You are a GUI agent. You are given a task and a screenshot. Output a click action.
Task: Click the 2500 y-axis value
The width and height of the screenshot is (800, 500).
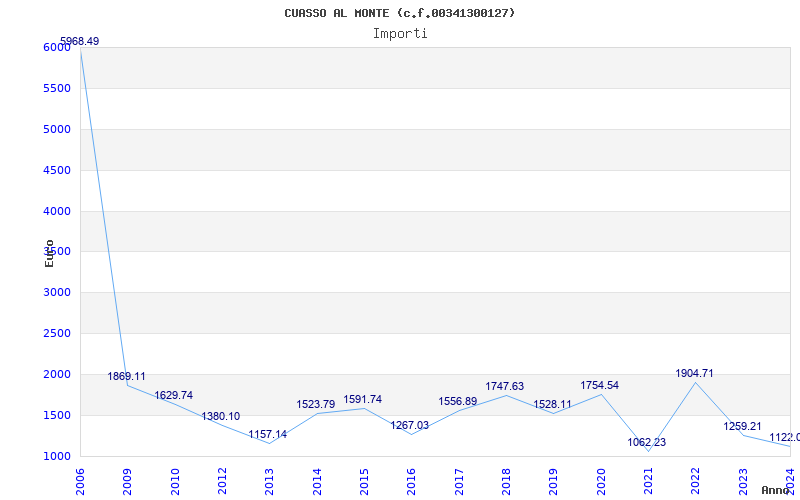coord(57,333)
